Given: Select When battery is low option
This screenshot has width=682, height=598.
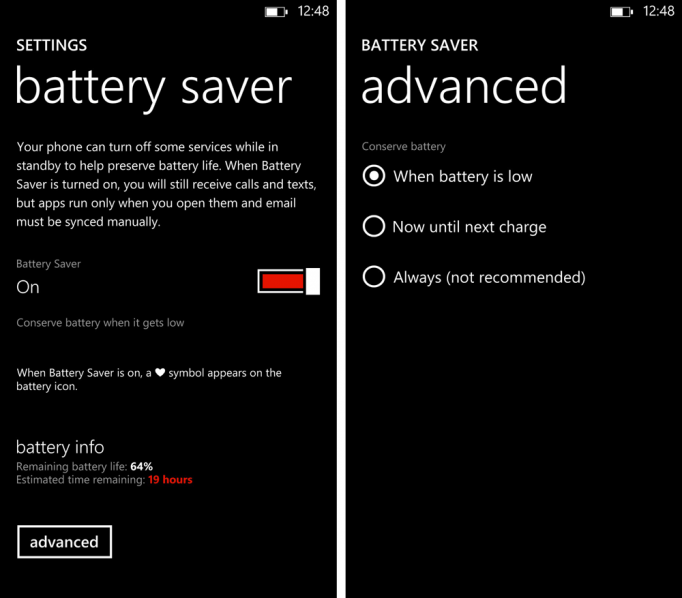Looking at the screenshot, I should click(x=448, y=176).
